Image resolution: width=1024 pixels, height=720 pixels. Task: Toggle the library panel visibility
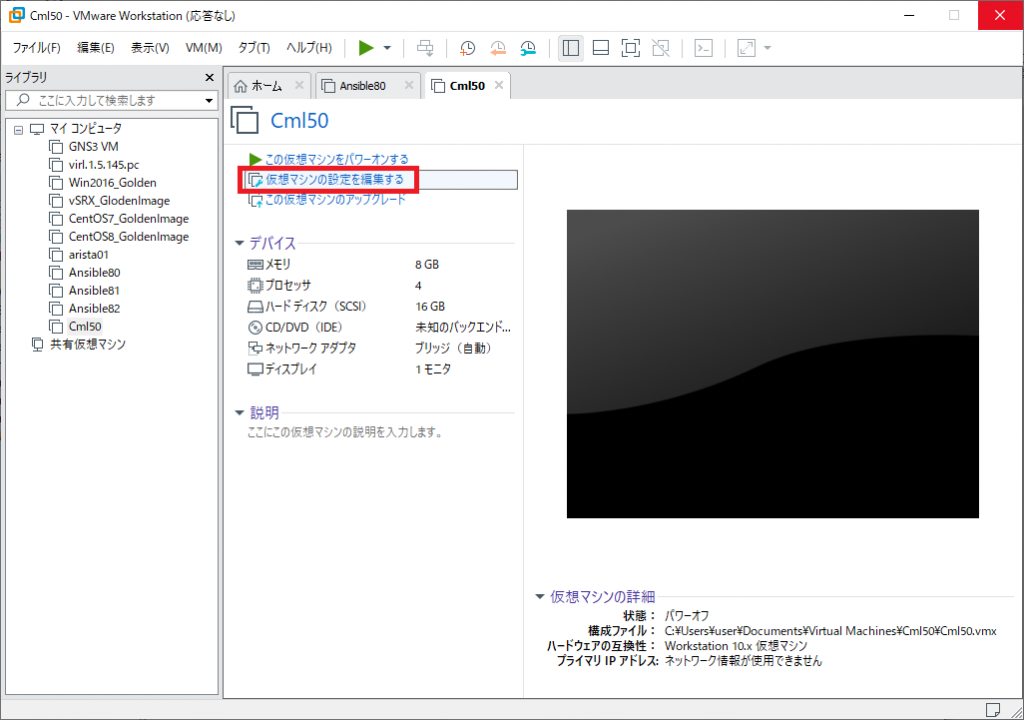tap(570, 48)
